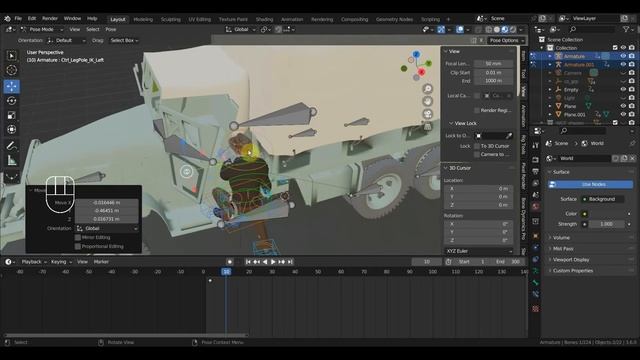Select the Measure ruler tool
This screenshot has width=640, height=360.
tap(11, 160)
